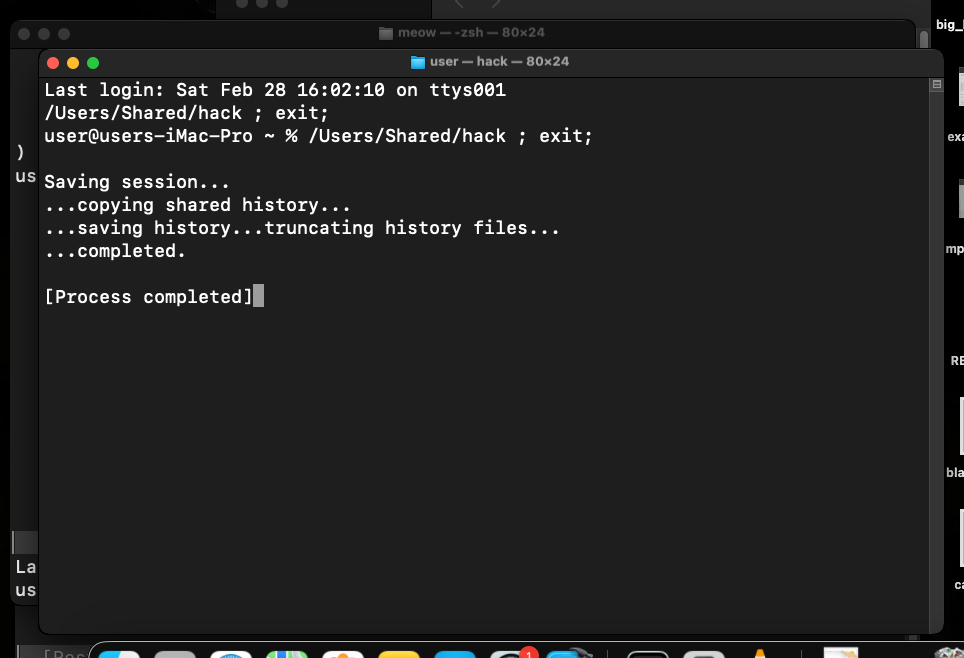
Task: Launch Safari from the Dock
Action: (231, 652)
